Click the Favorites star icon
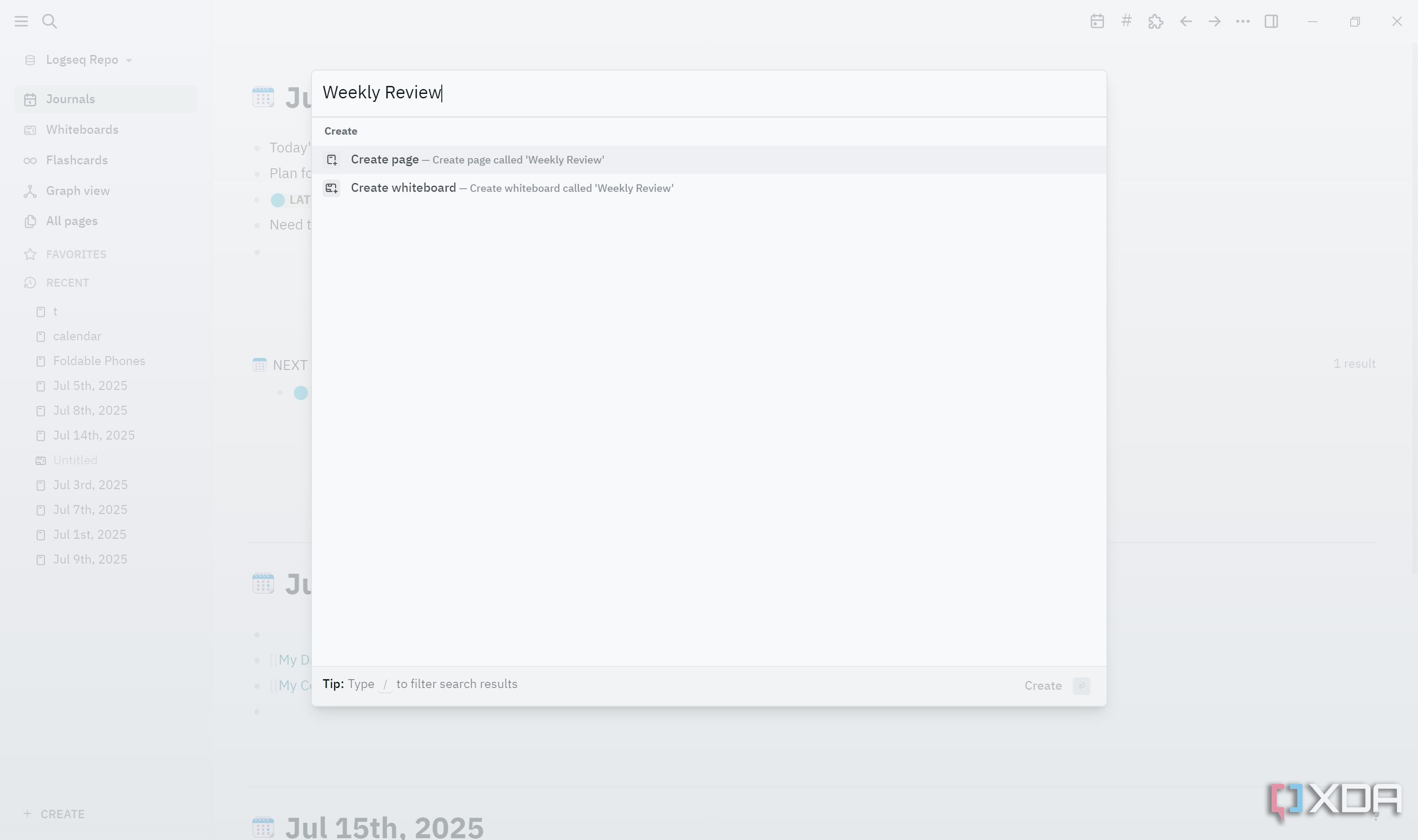 click(30, 254)
